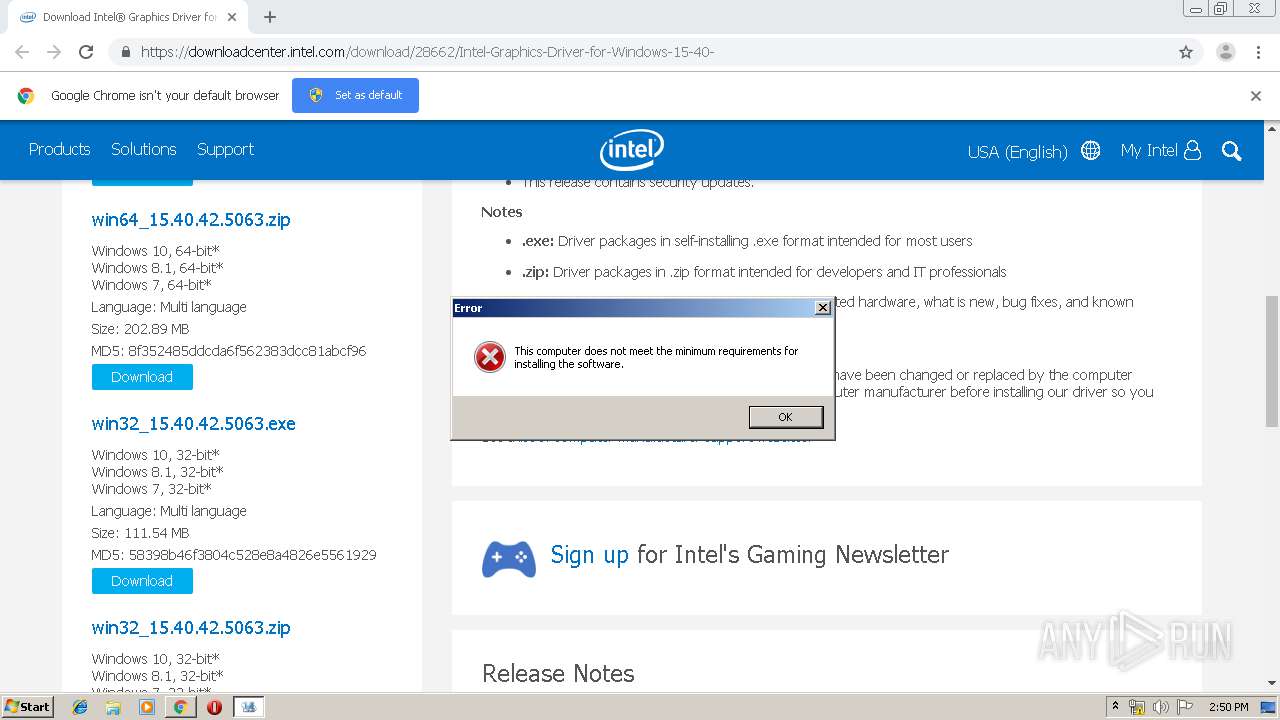This screenshot has width=1280, height=720.
Task: Dismiss the default browser infobar
Action: pos(1256,96)
